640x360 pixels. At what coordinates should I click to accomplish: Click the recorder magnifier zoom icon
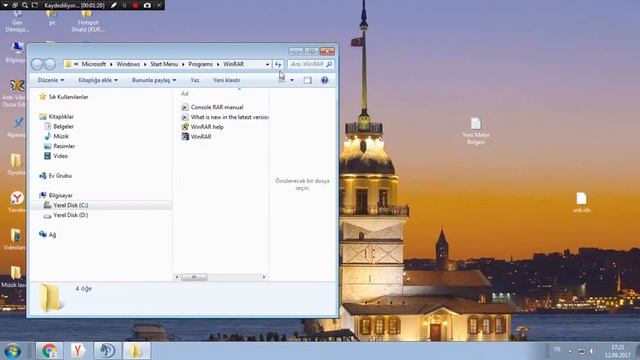point(24,5)
